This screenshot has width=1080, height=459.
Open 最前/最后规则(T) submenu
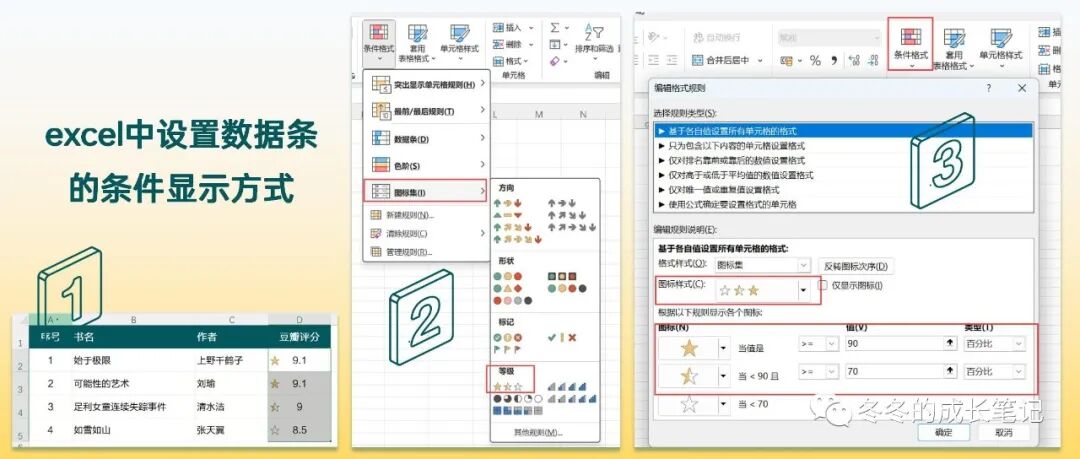click(427, 111)
